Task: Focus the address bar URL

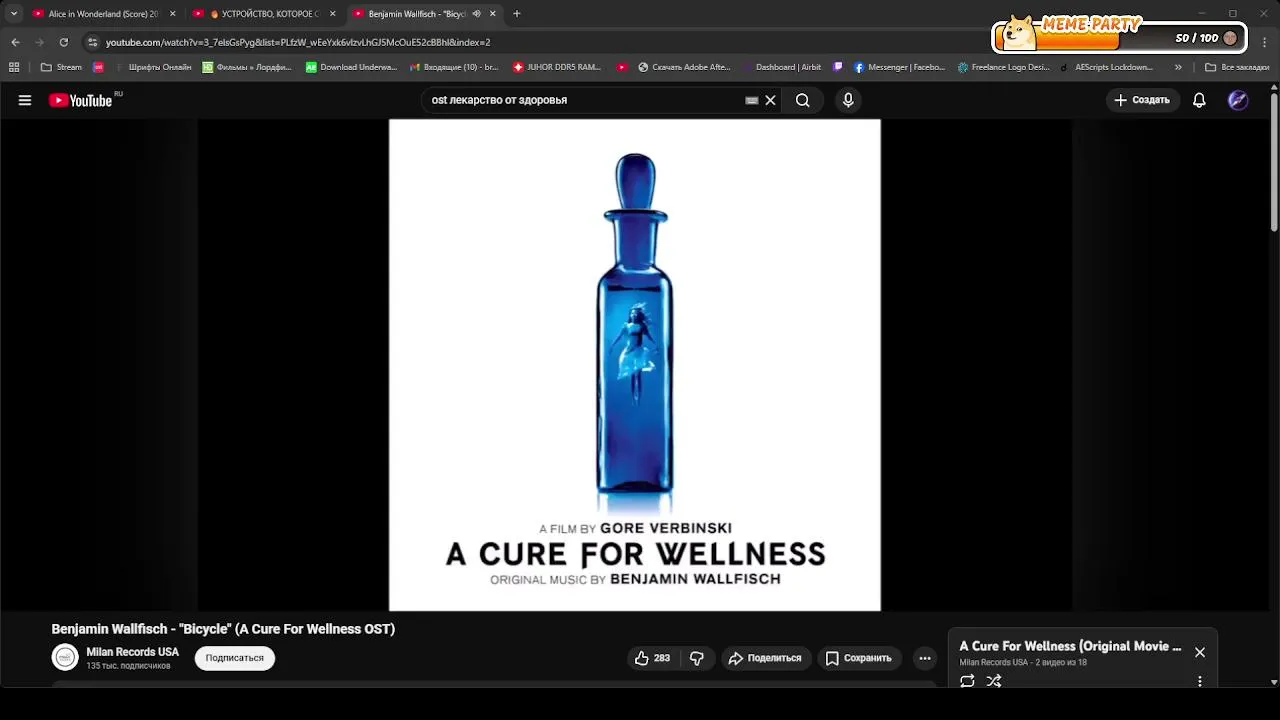Action: tap(298, 42)
